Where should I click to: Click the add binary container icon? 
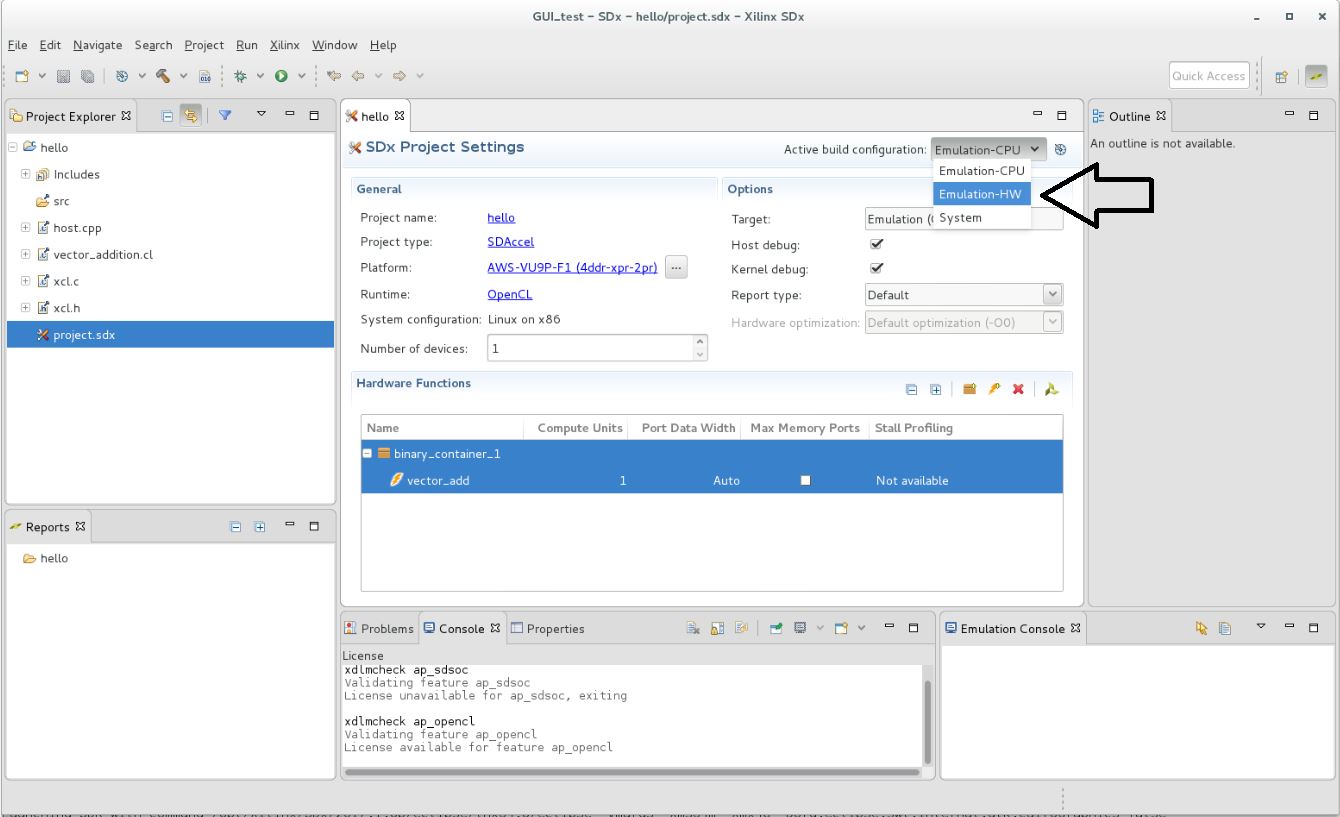969,389
